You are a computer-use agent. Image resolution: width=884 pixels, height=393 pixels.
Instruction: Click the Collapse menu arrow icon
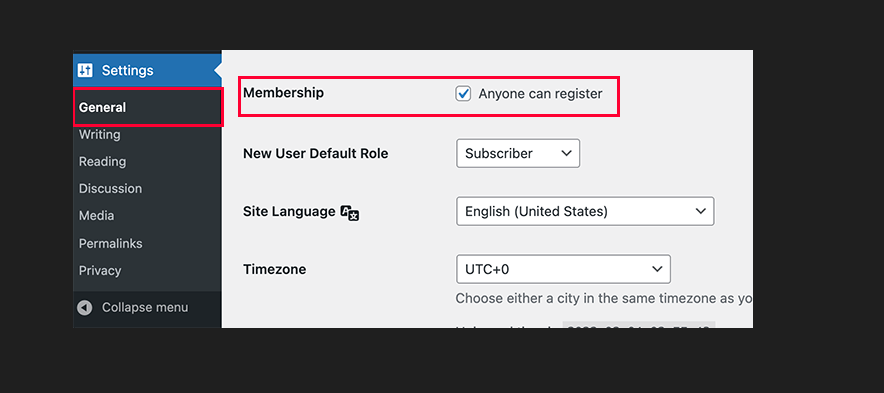coord(85,308)
